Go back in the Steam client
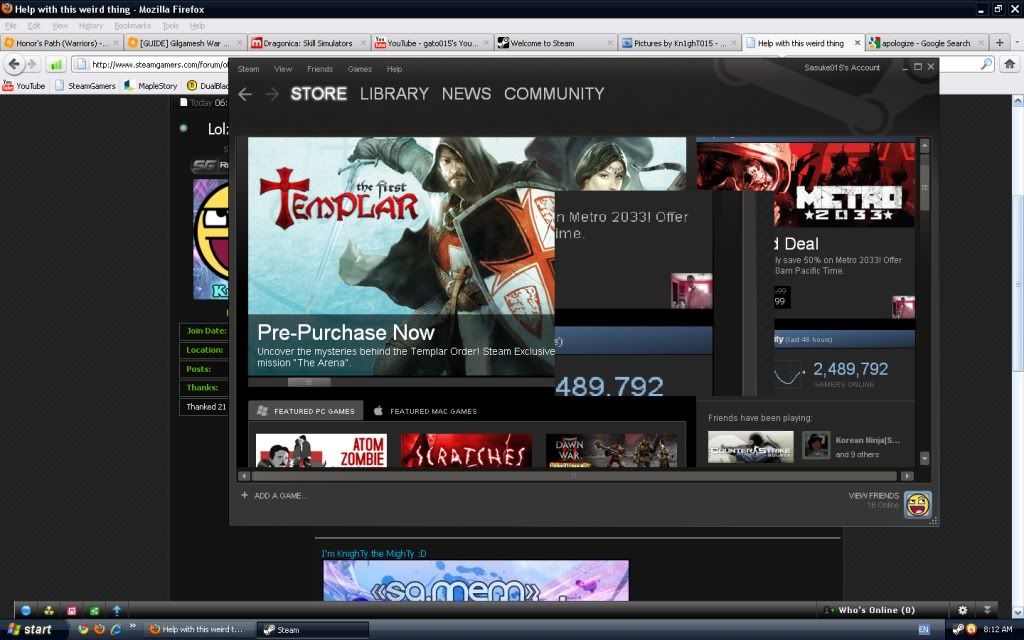Image resolution: width=1024 pixels, height=640 pixels. tap(245, 94)
